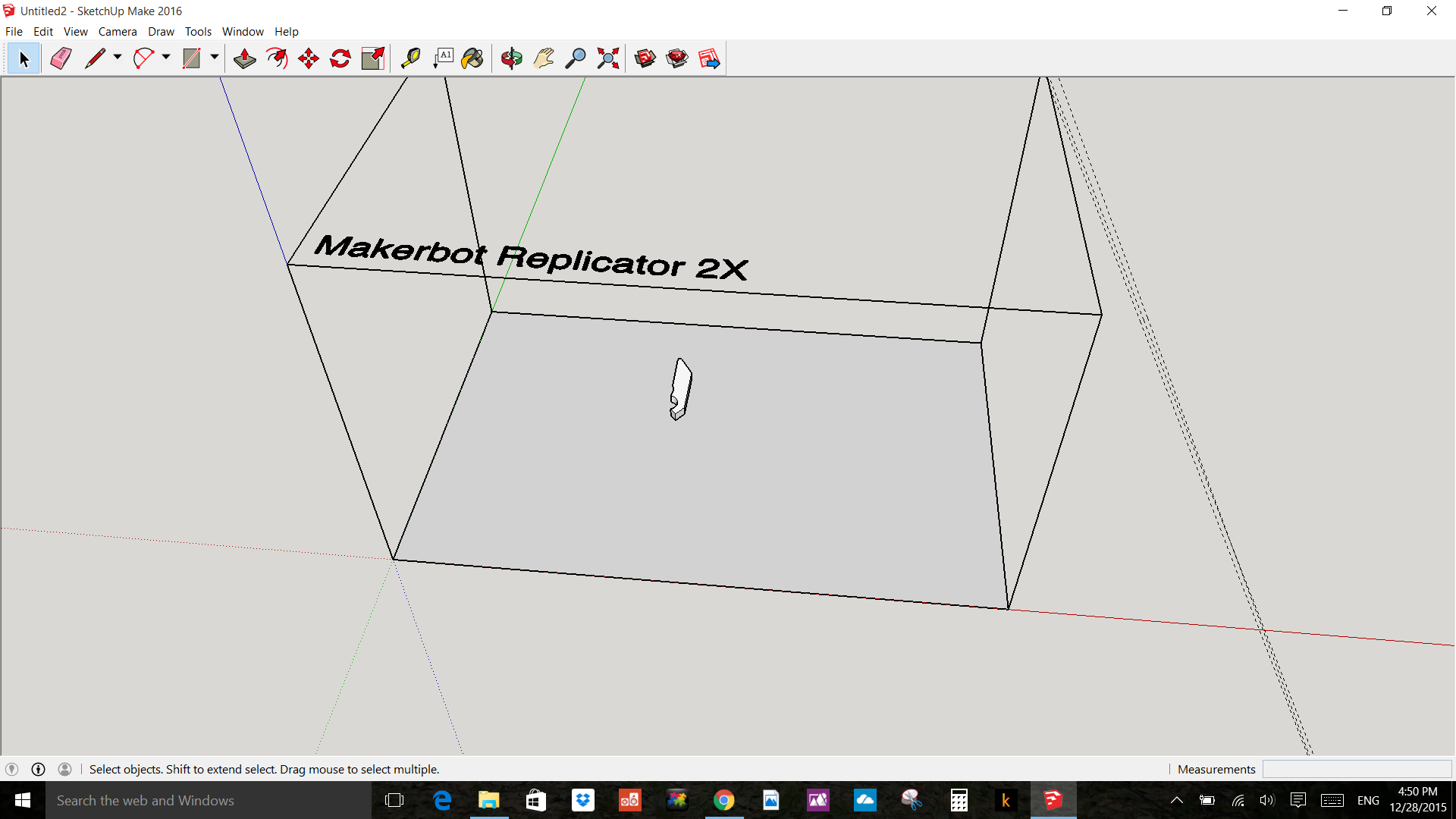
Task: Select the small white model in box
Action: [681, 389]
